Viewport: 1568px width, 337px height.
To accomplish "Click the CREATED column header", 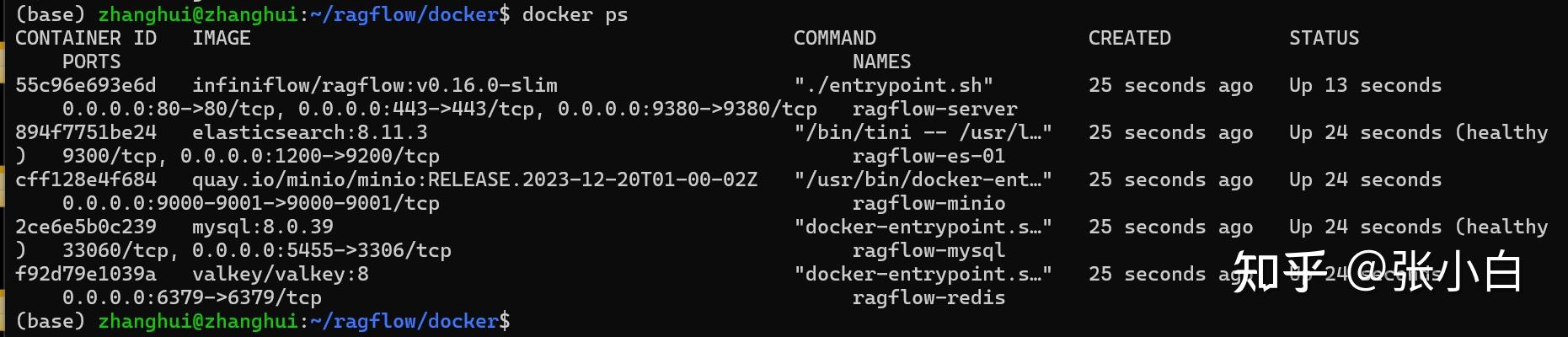I will pyautogui.click(x=1129, y=38).
